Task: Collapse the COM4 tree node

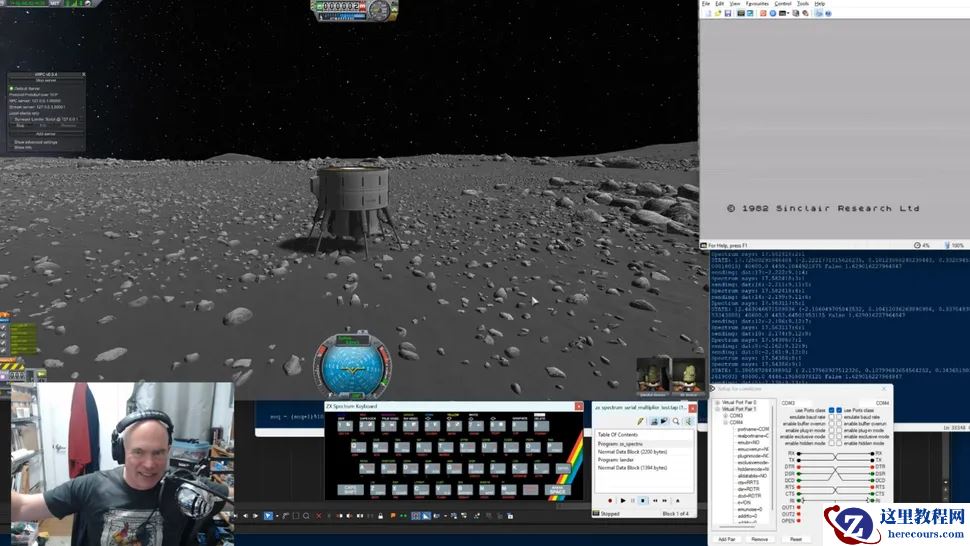Action: tap(725, 422)
